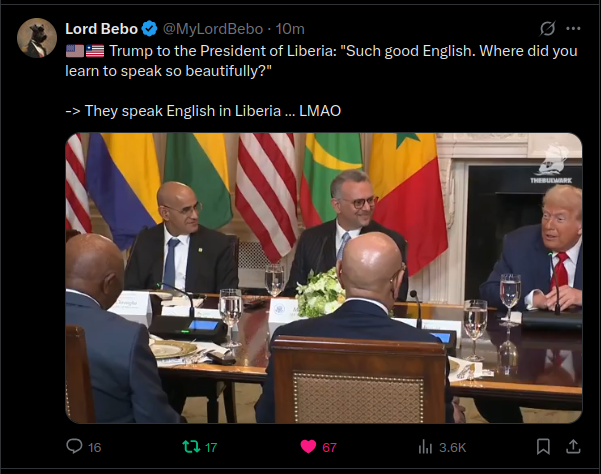Click the green repost arrows icon
601x474 pixels.
[x=191, y=446]
